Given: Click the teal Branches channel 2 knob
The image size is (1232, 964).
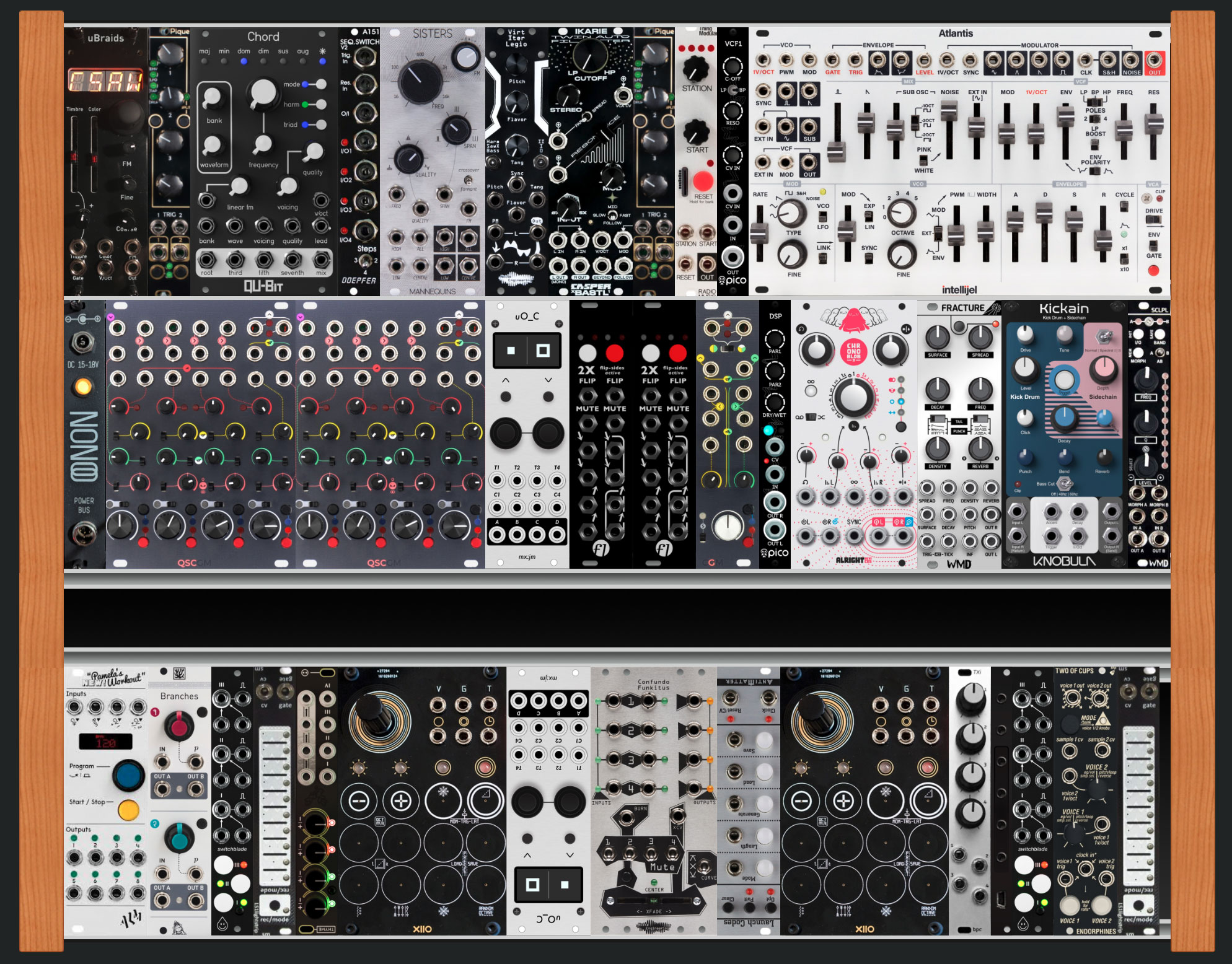Looking at the screenshot, I should pos(178,838).
